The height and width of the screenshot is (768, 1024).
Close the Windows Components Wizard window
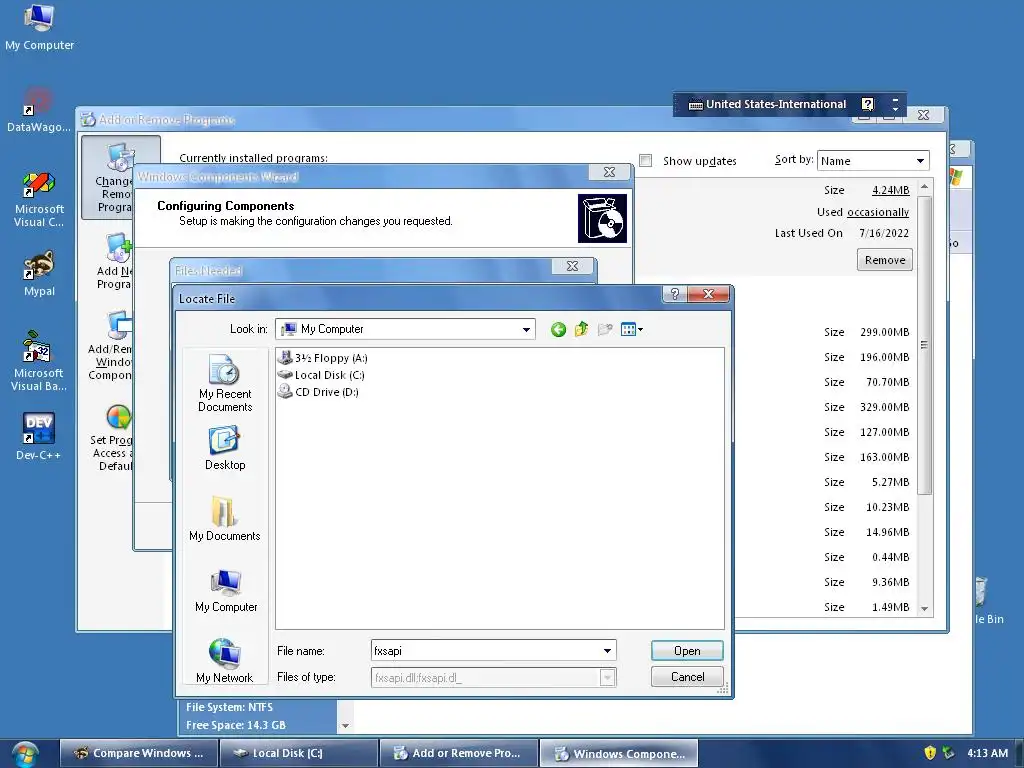(609, 172)
